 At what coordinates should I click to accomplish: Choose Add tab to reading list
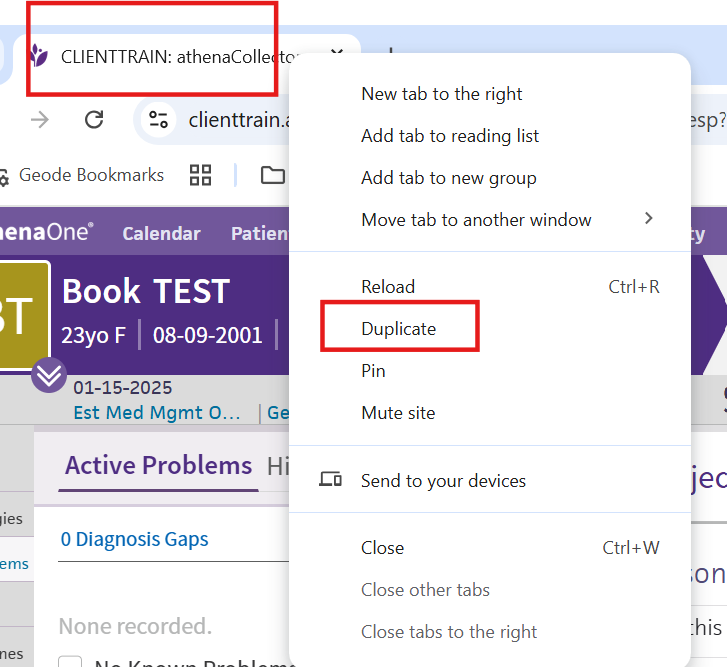490,136
